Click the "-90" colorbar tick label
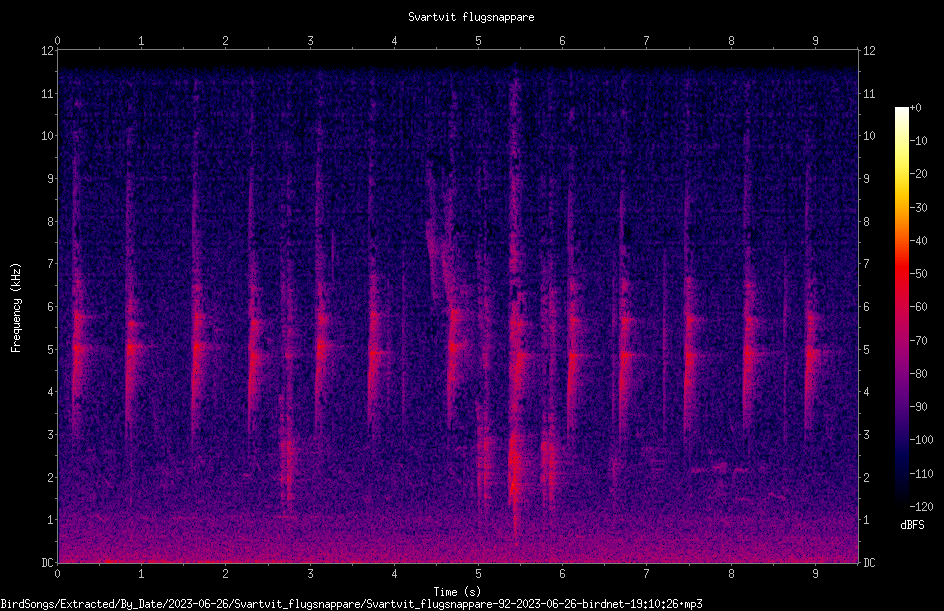The width and height of the screenshot is (944, 611). pyautogui.click(x=919, y=407)
